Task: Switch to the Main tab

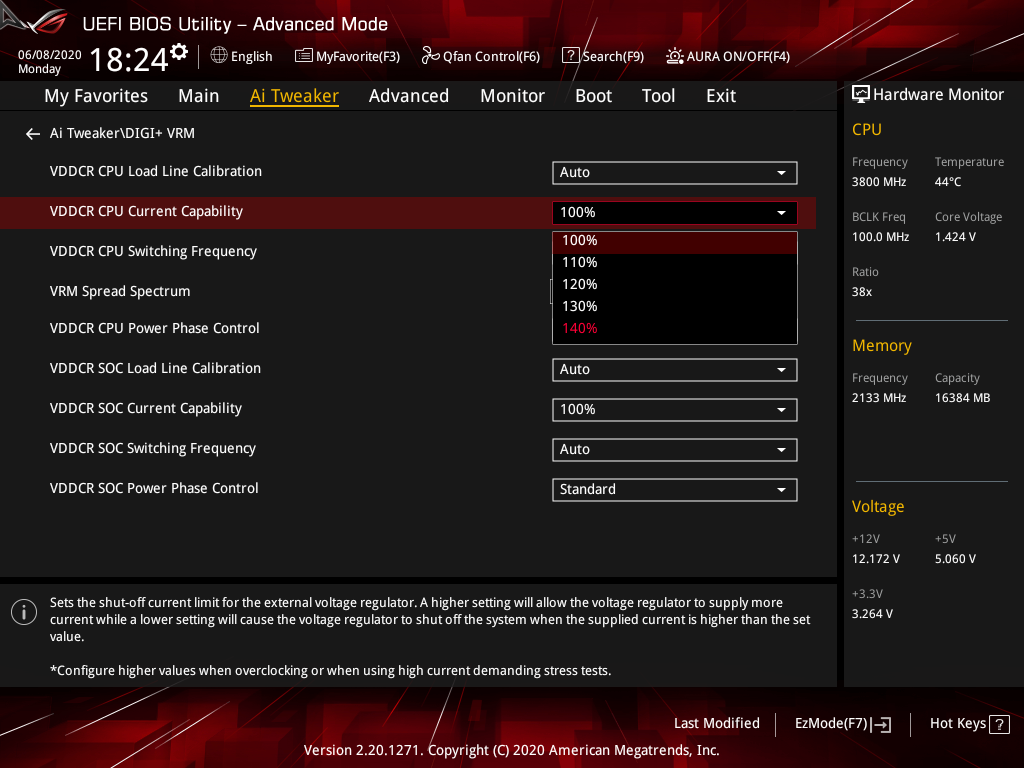Action: (199, 96)
